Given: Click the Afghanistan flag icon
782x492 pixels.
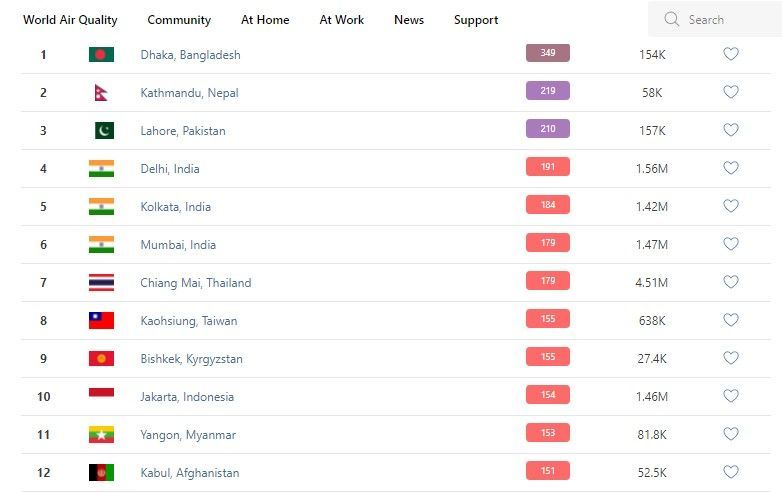Looking at the screenshot, I should coord(101,473).
